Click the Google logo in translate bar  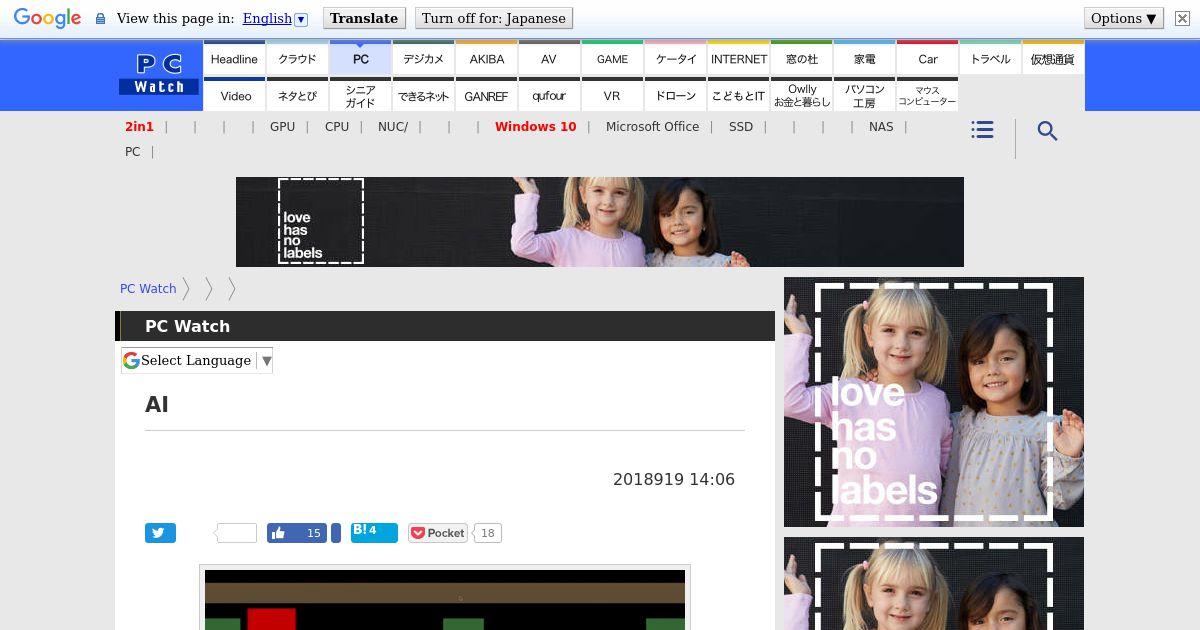tap(47, 18)
